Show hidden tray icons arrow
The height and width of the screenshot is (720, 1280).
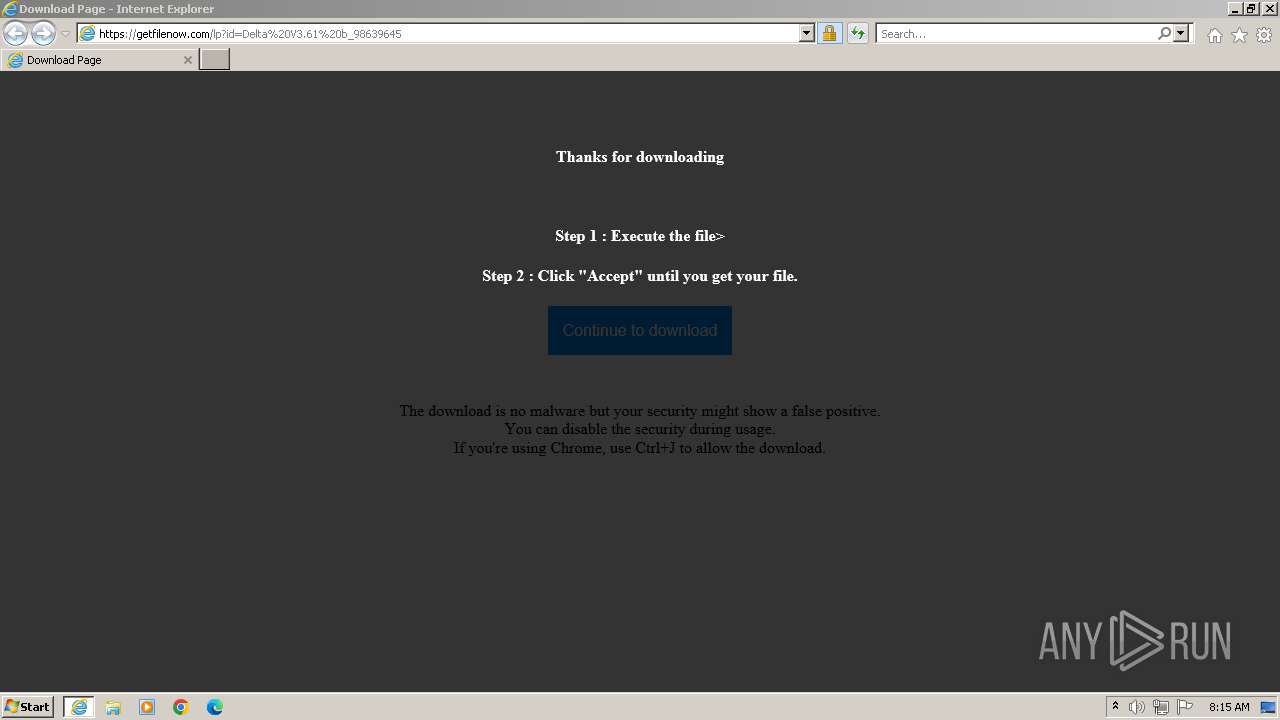click(1115, 707)
